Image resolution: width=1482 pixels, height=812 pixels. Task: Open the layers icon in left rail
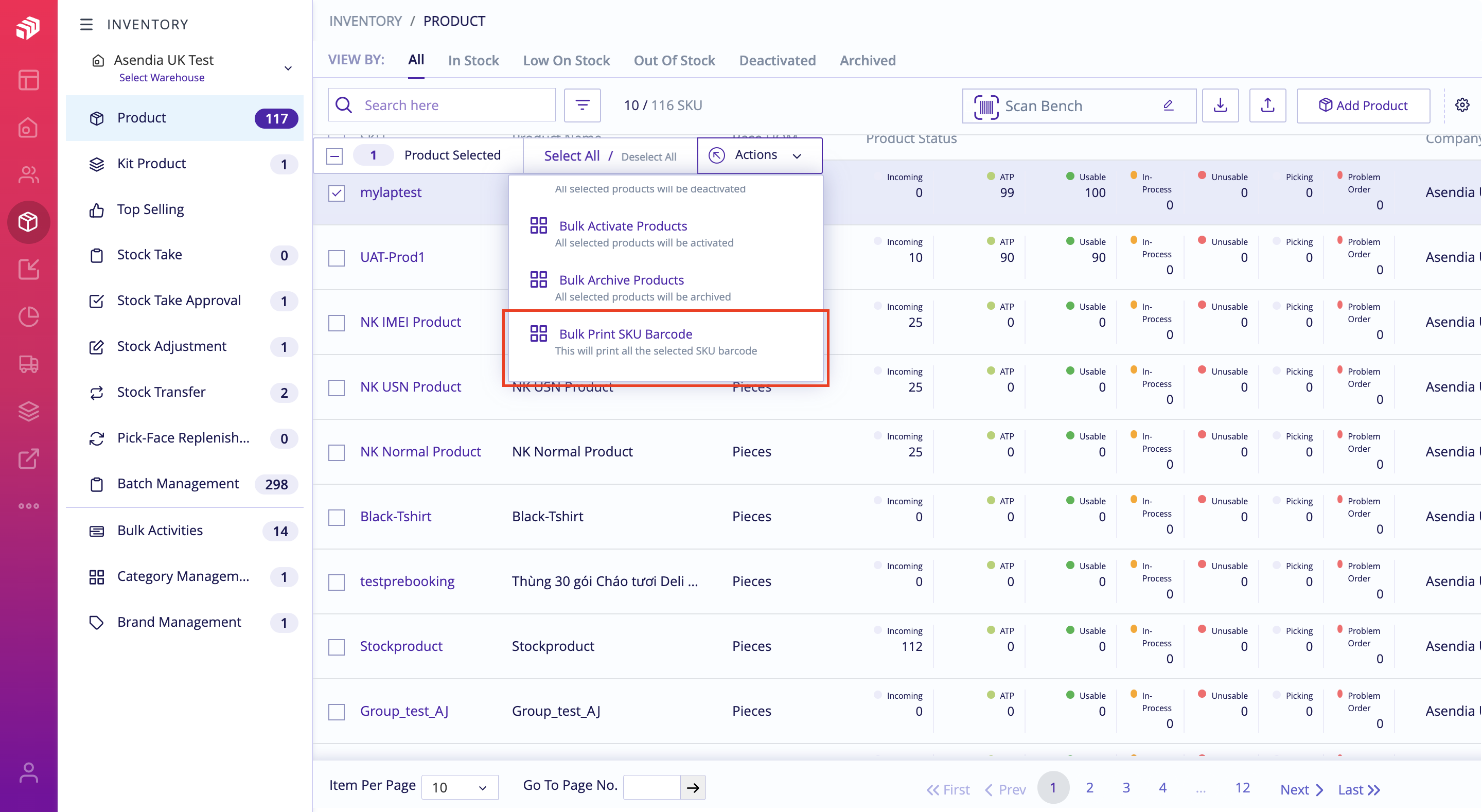pos(28,411)
